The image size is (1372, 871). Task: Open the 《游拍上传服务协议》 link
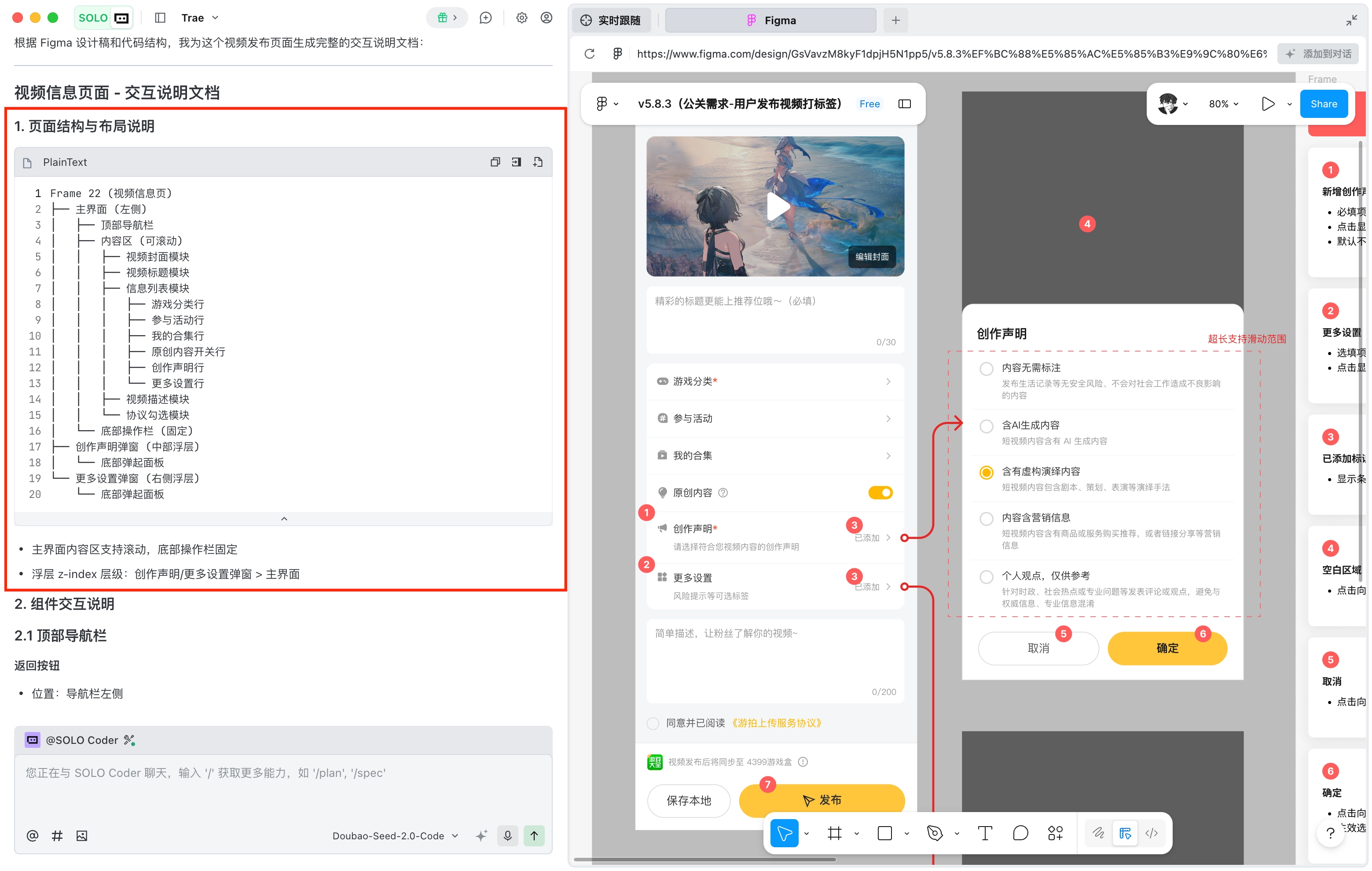777,724
